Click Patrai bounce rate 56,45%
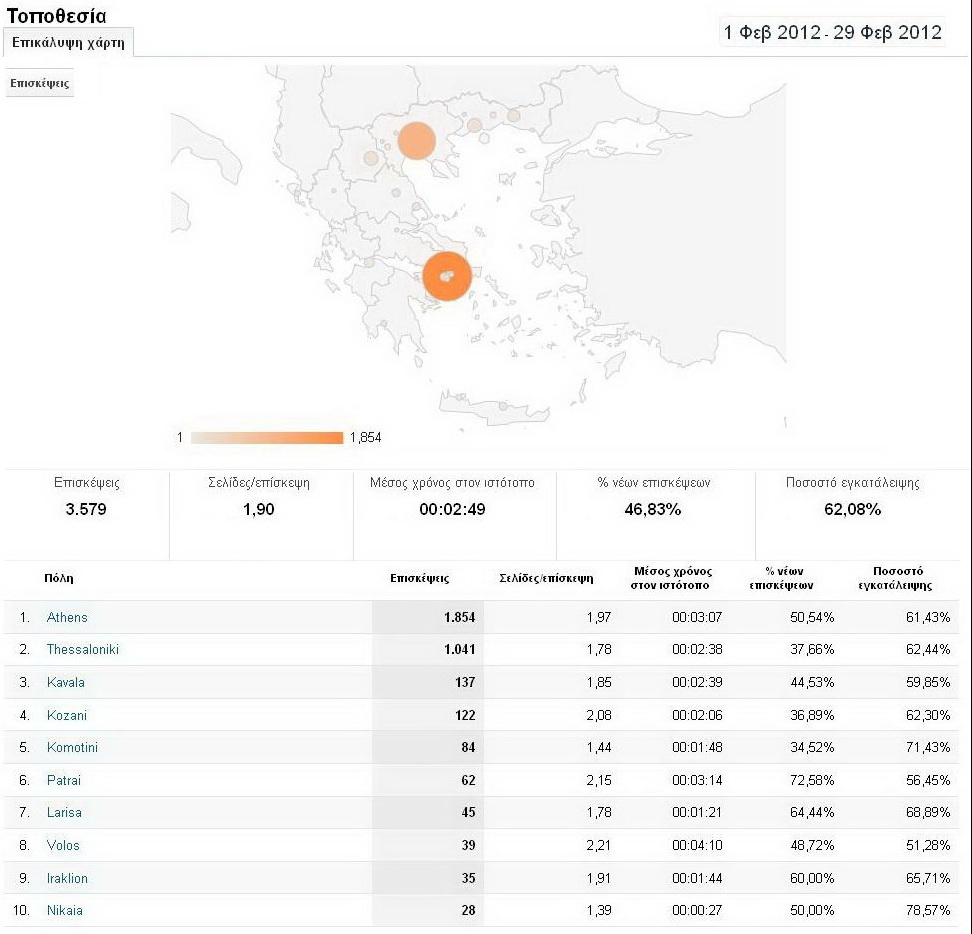This screenshot has width=972, height=934. pyautogui.click(x=928, y=780)
